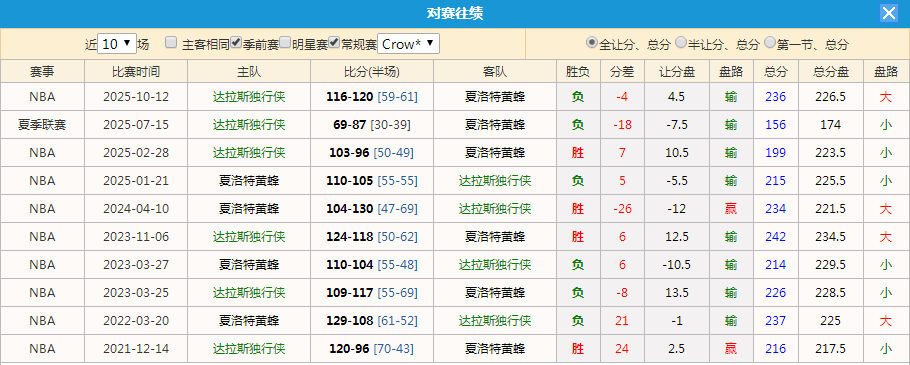Click 夏洛特黄蜂 home team in 2025-01-21 row
The width and height of the screenshot is (910, 365).
click(x=248, y=181)
